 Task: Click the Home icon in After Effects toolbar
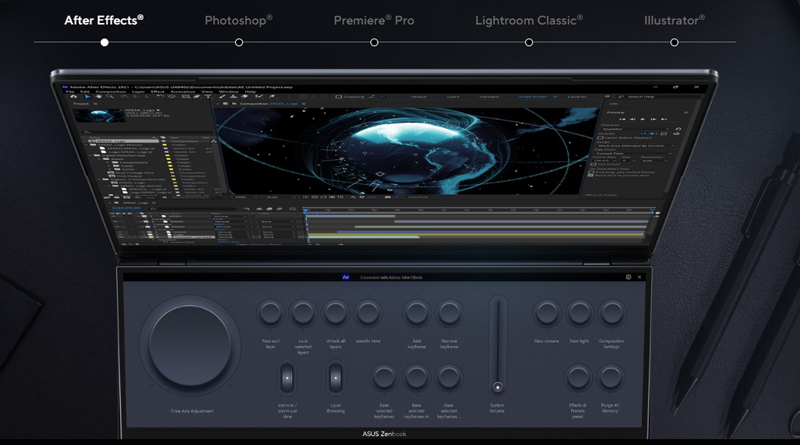click(73, 96)
